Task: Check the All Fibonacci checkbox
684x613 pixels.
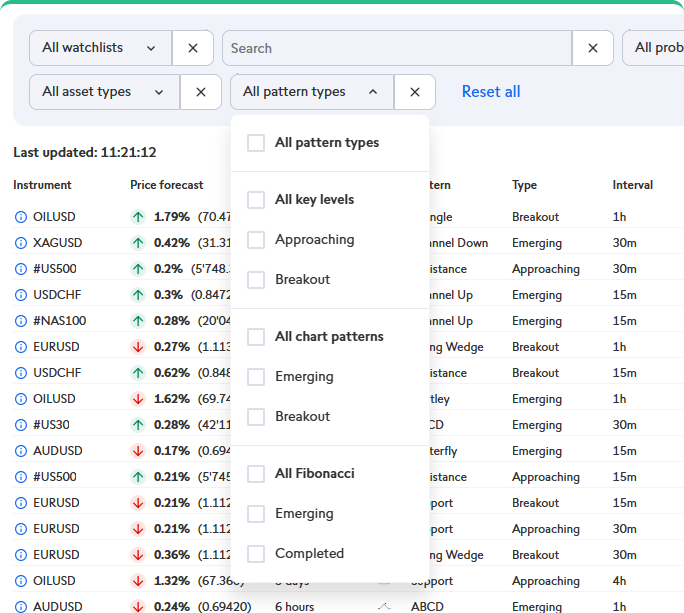Action: pyautogui.click(x=256, y=474)
